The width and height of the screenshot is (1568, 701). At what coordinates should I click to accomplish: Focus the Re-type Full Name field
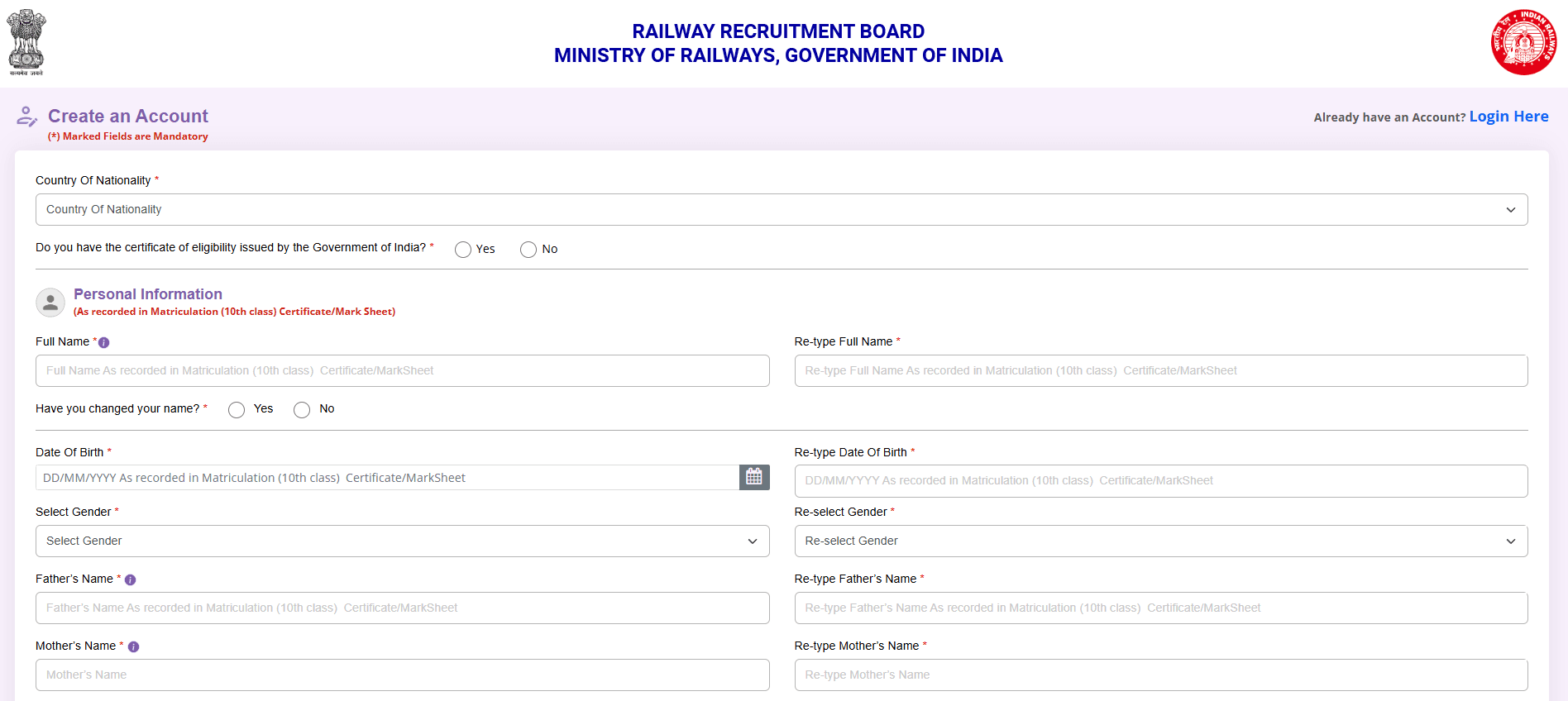1161,371
